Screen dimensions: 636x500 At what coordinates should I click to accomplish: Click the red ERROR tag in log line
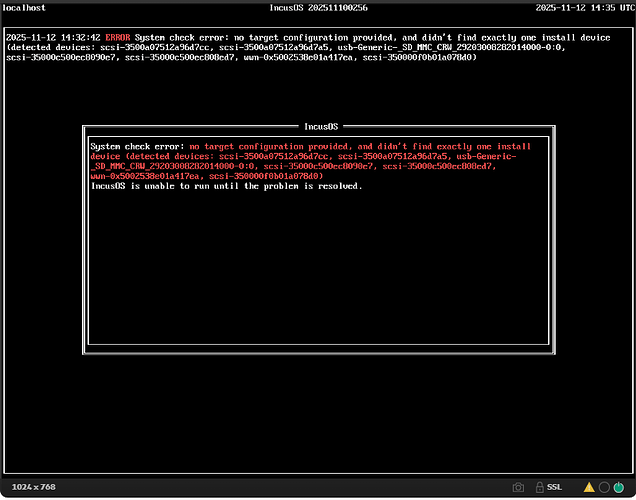coord(117,36)
